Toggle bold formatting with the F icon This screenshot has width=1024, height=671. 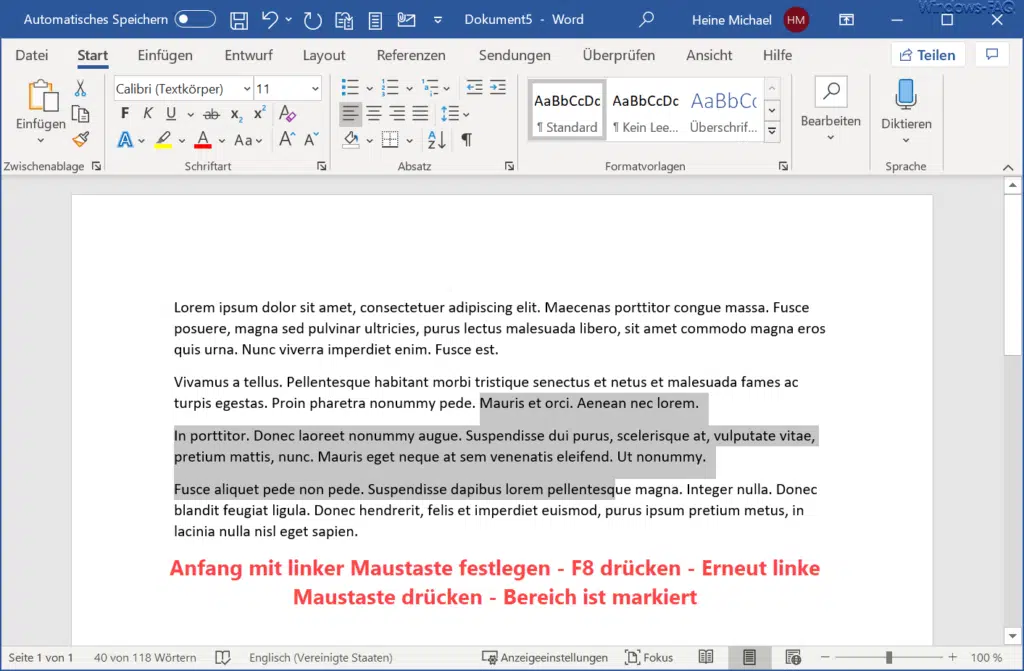124,112
